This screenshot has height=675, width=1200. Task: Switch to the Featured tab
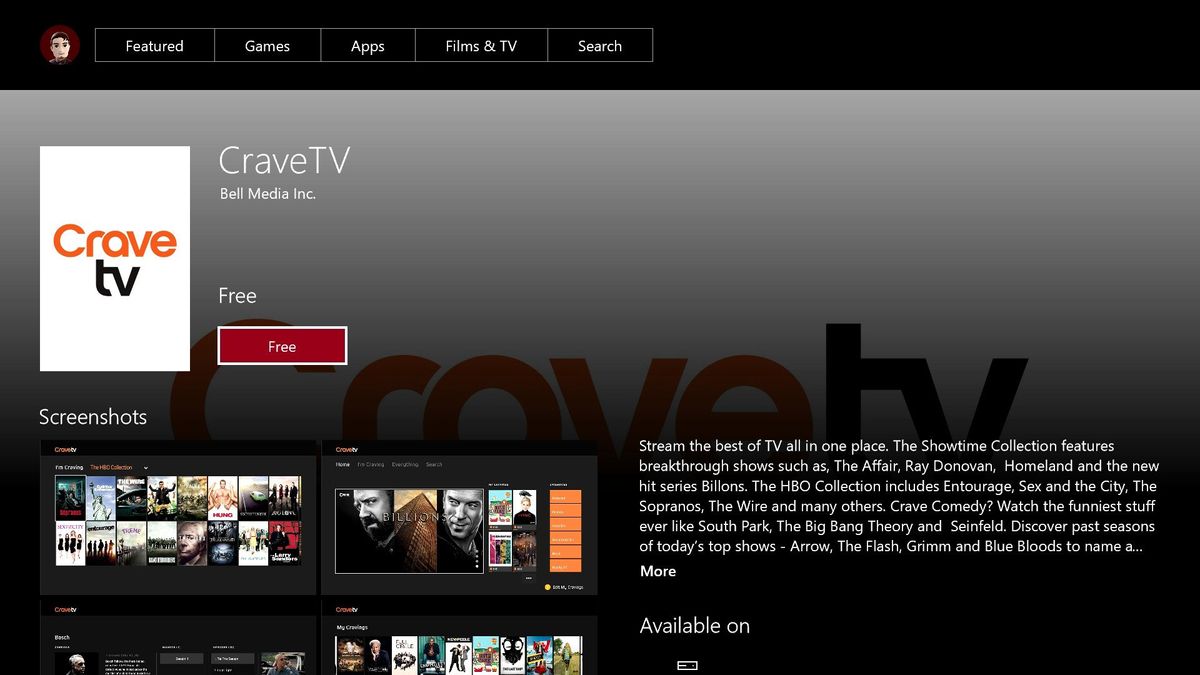pyautogui.click(x=154, y=45)
